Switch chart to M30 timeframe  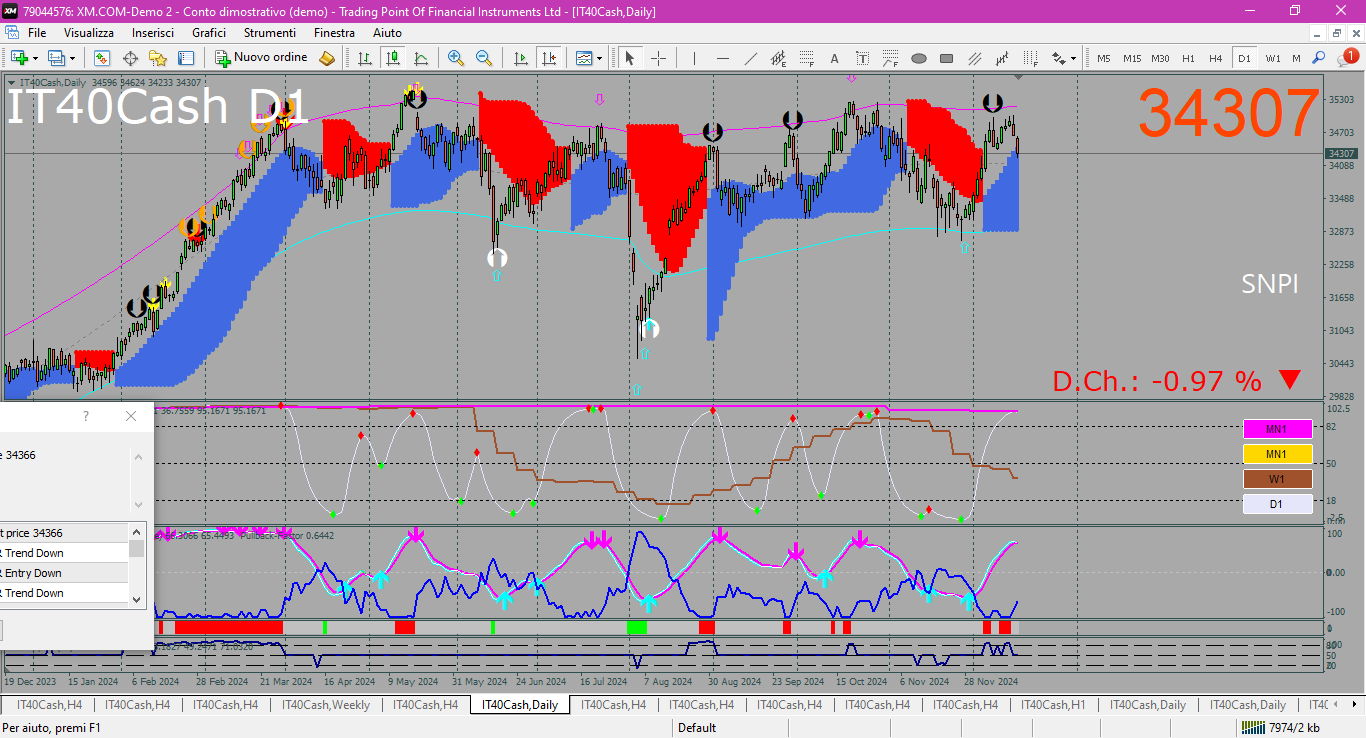coord(1160,58)
